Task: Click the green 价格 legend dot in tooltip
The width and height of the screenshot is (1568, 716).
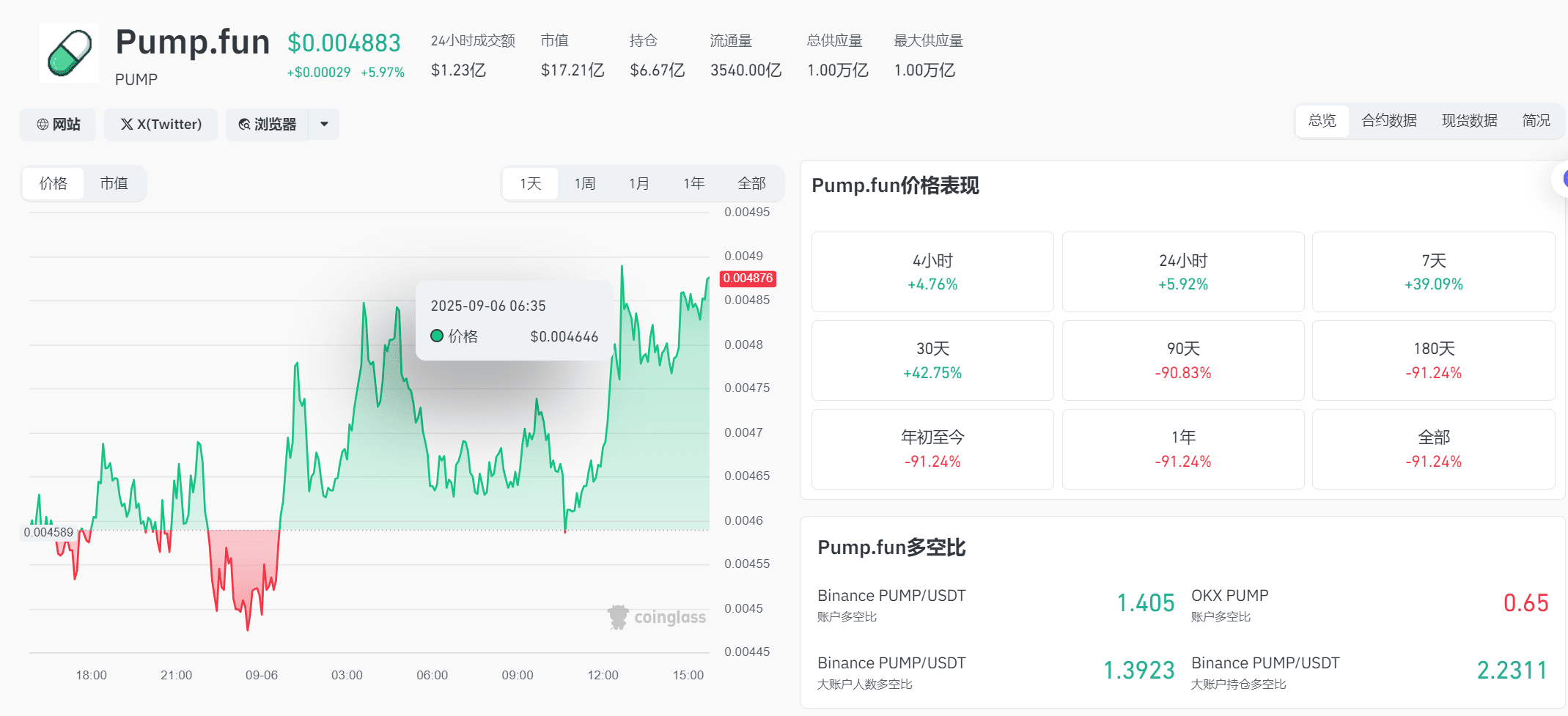Action: pos(437,336)
